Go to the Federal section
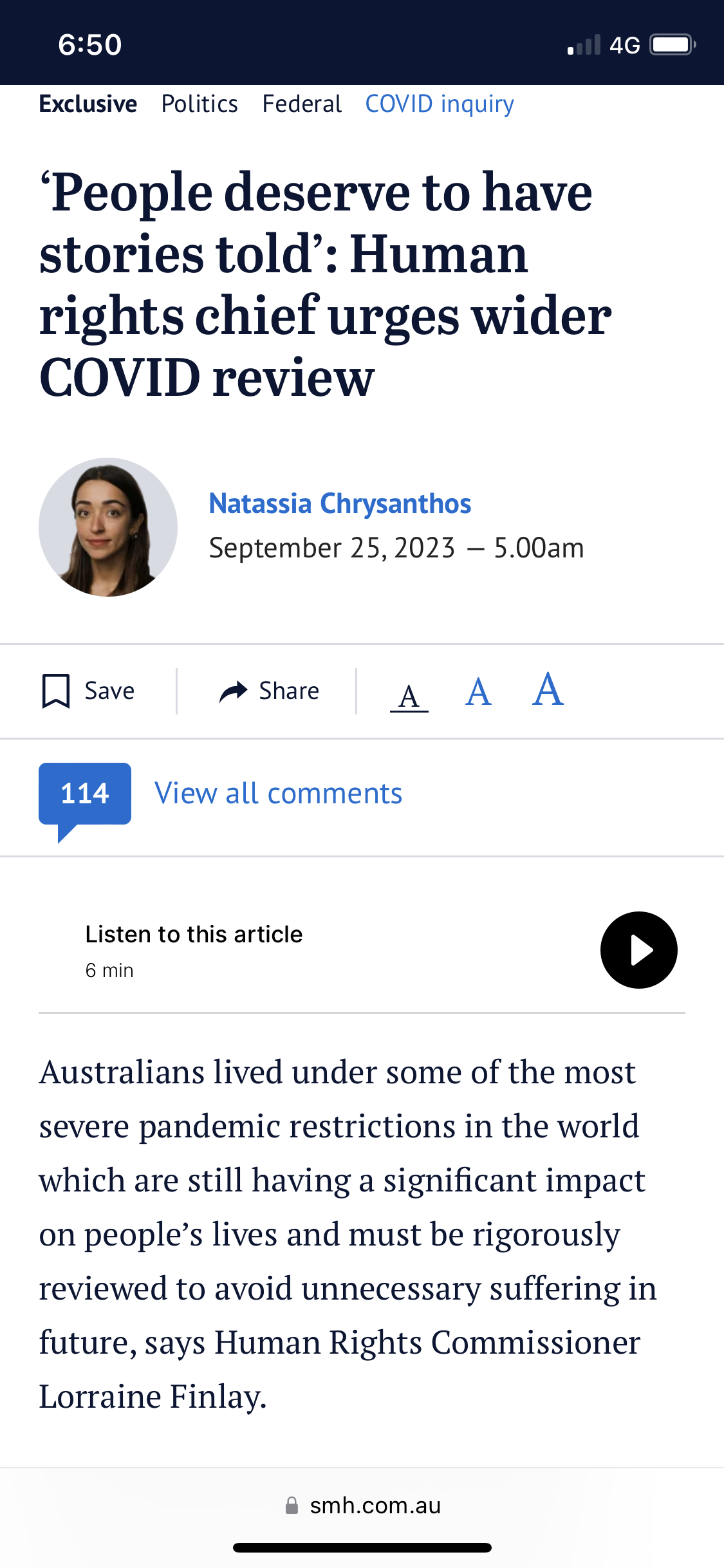 pyautogui.click(x=302, y=104)
